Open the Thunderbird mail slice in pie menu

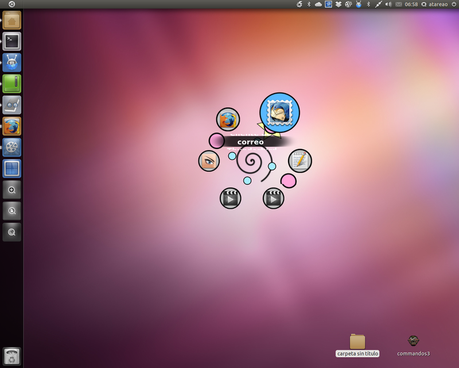280,112
